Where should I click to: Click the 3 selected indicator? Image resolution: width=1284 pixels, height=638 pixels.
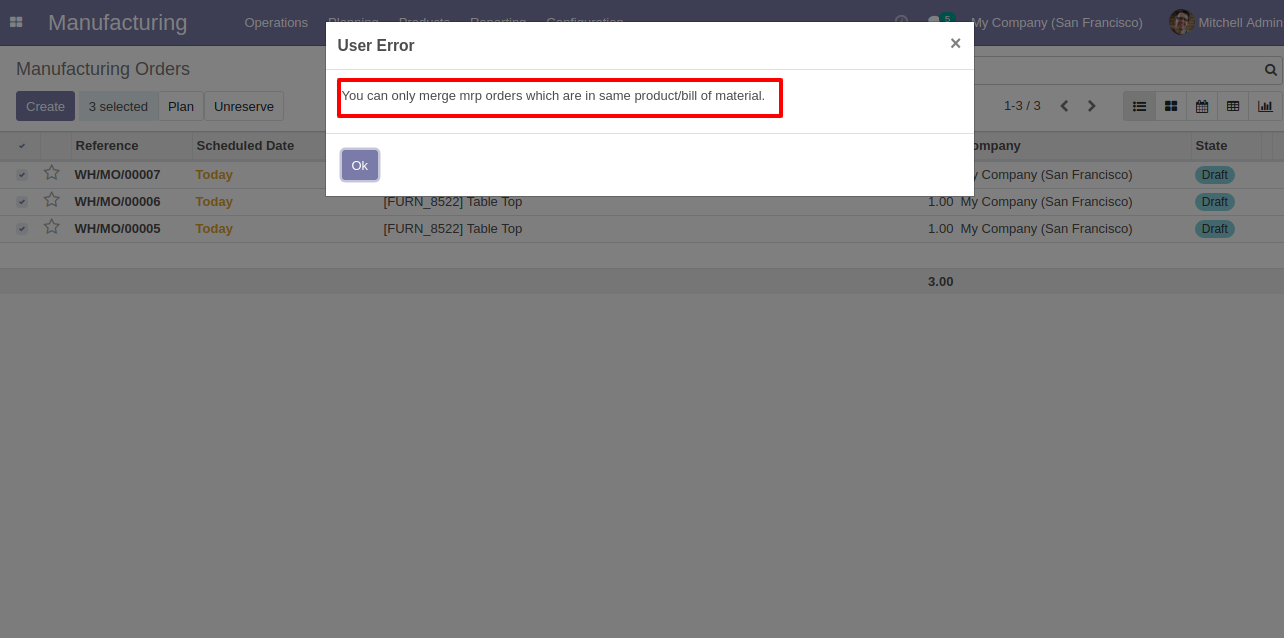pos(118,106)
